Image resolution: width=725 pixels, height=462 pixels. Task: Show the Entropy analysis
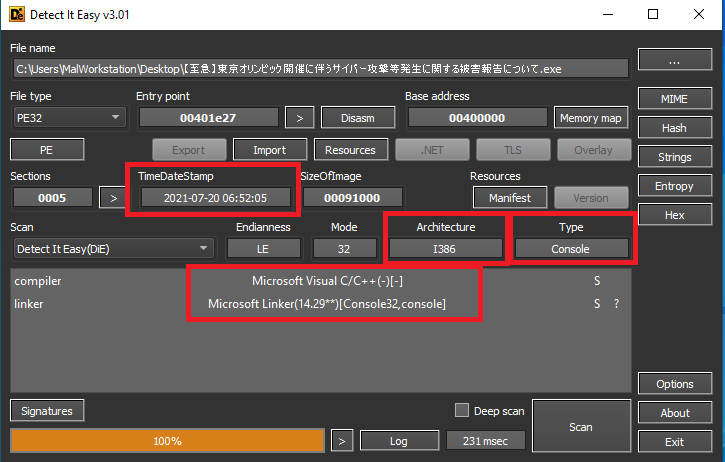(x=674, y=186)
